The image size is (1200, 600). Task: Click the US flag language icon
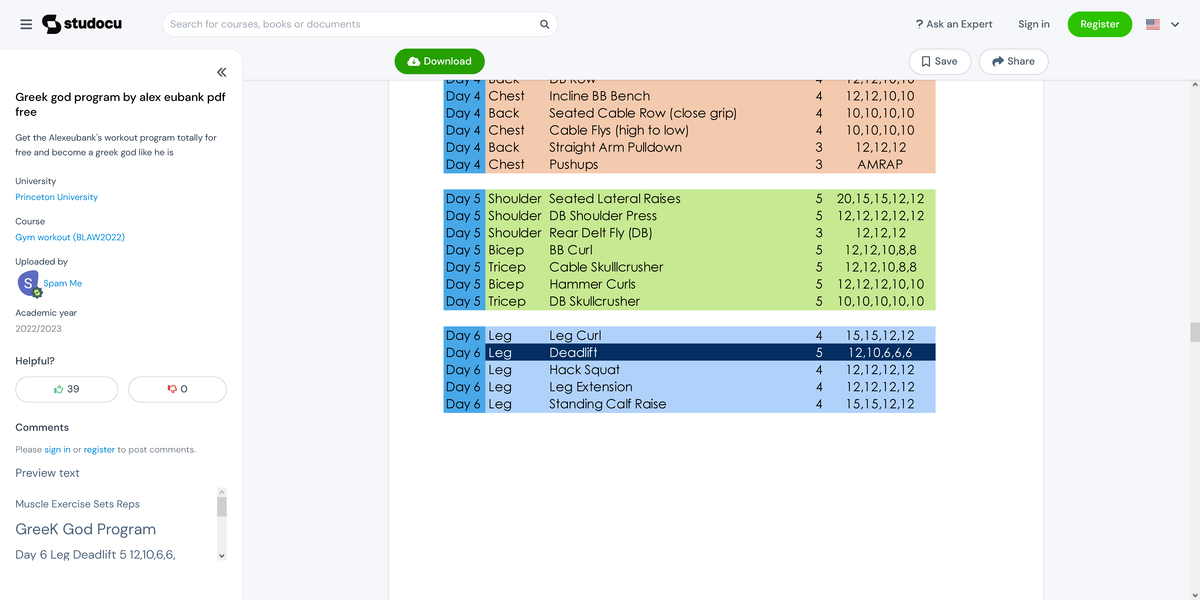pyautogui.click(x=1153, y=24)
